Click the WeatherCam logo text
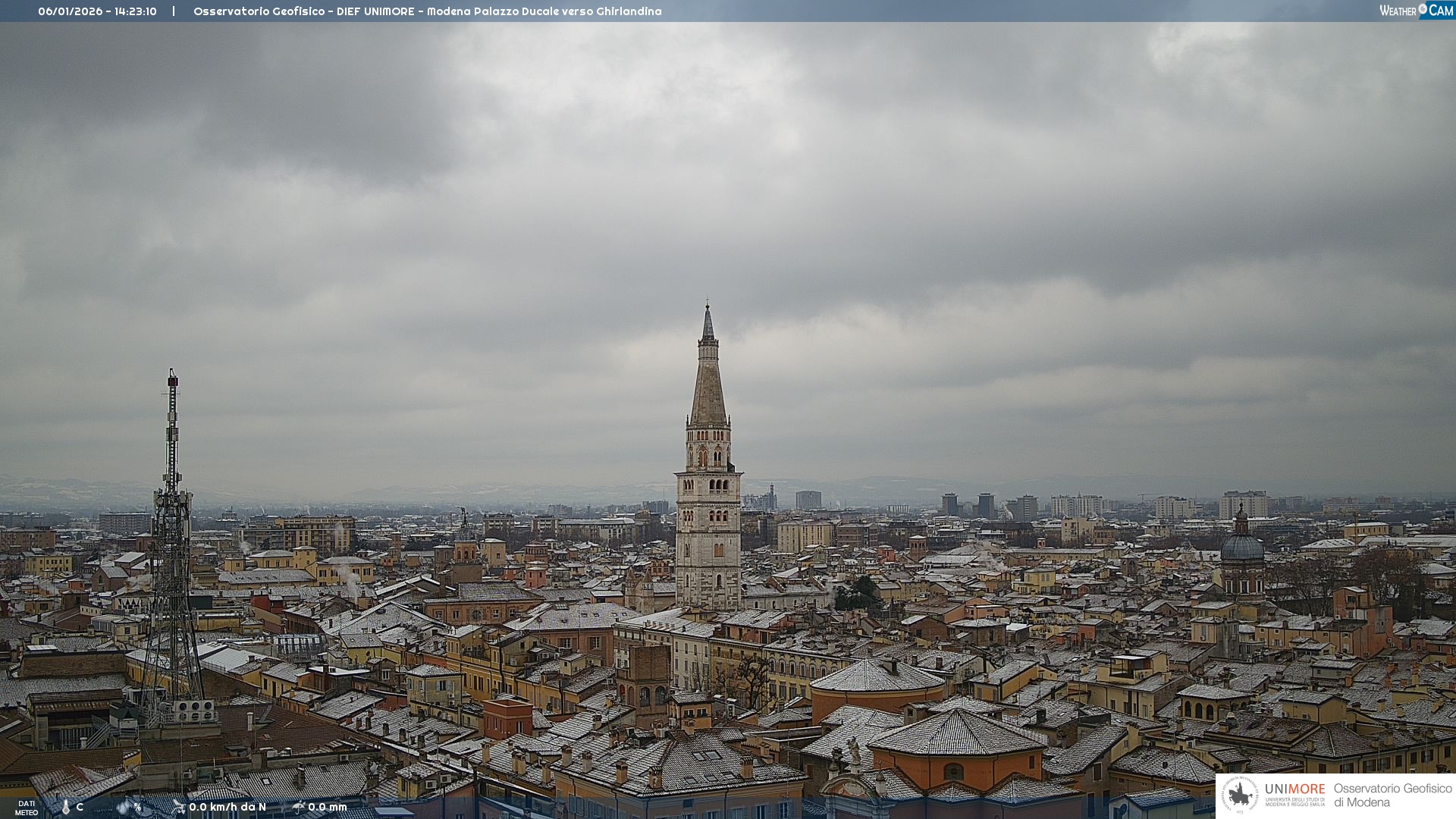The image size is (1456, 819). pos(1398,11)
